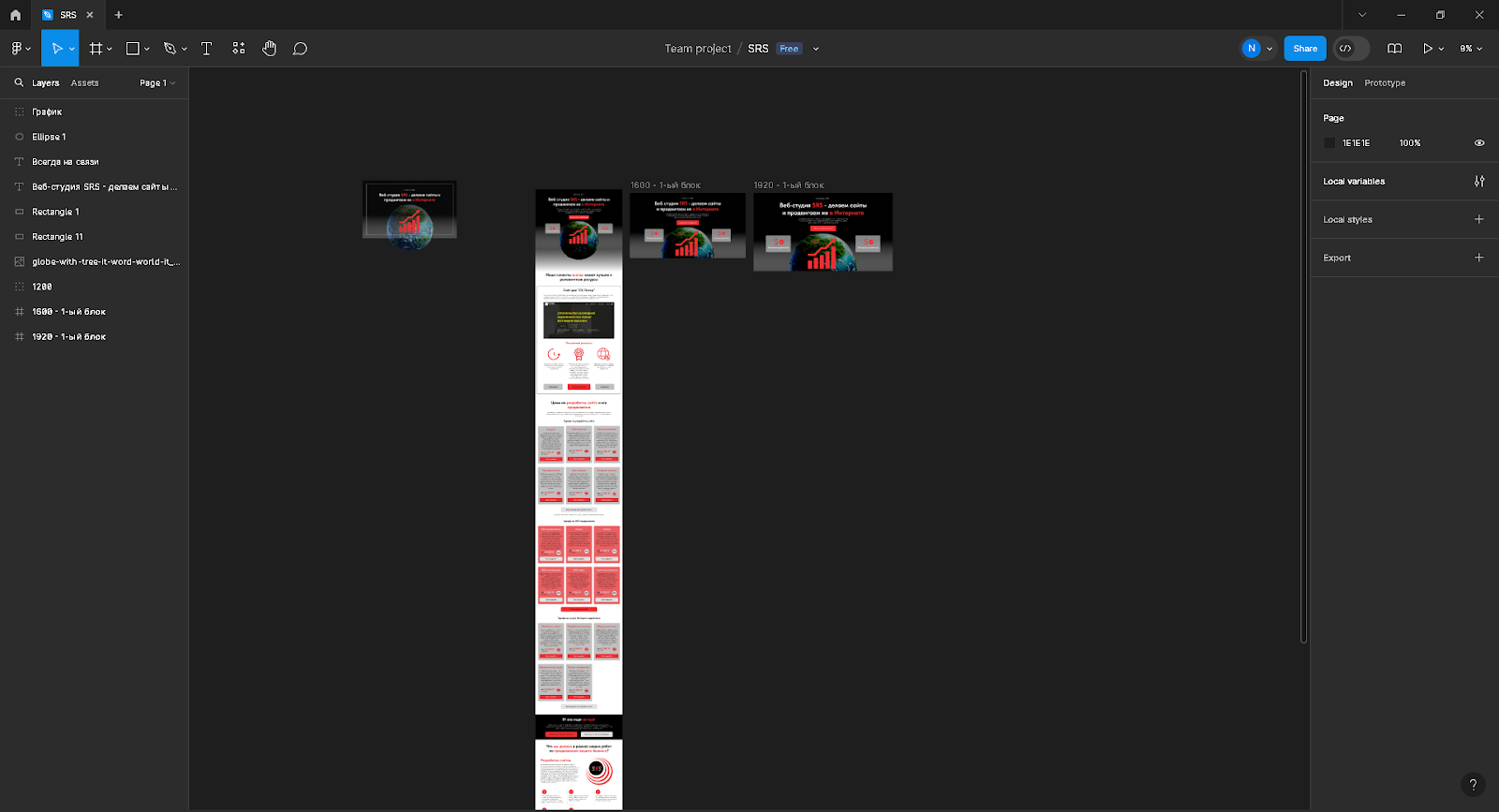Open the Help question mark button

(x=1473, y=785)
